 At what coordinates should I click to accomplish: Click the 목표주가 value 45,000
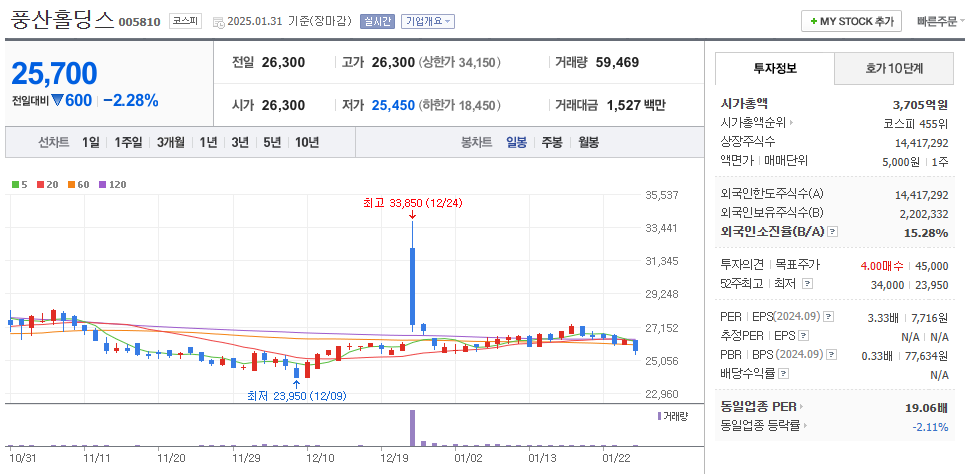pos(931,266)
